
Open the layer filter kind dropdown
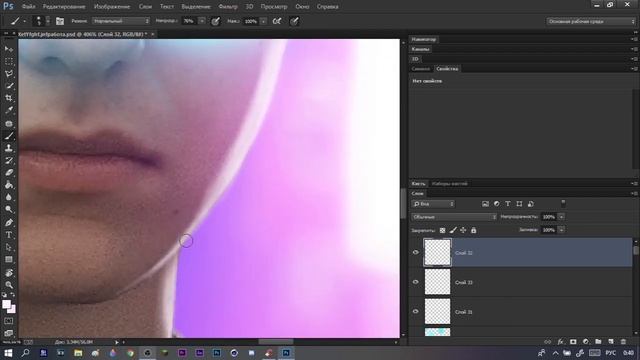coord(433,204)
